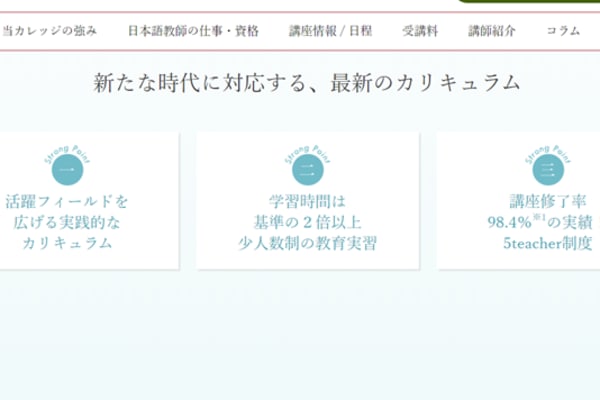Navigate to 講師紹介
Screen dimensions: 600x400
click(492, 31)
